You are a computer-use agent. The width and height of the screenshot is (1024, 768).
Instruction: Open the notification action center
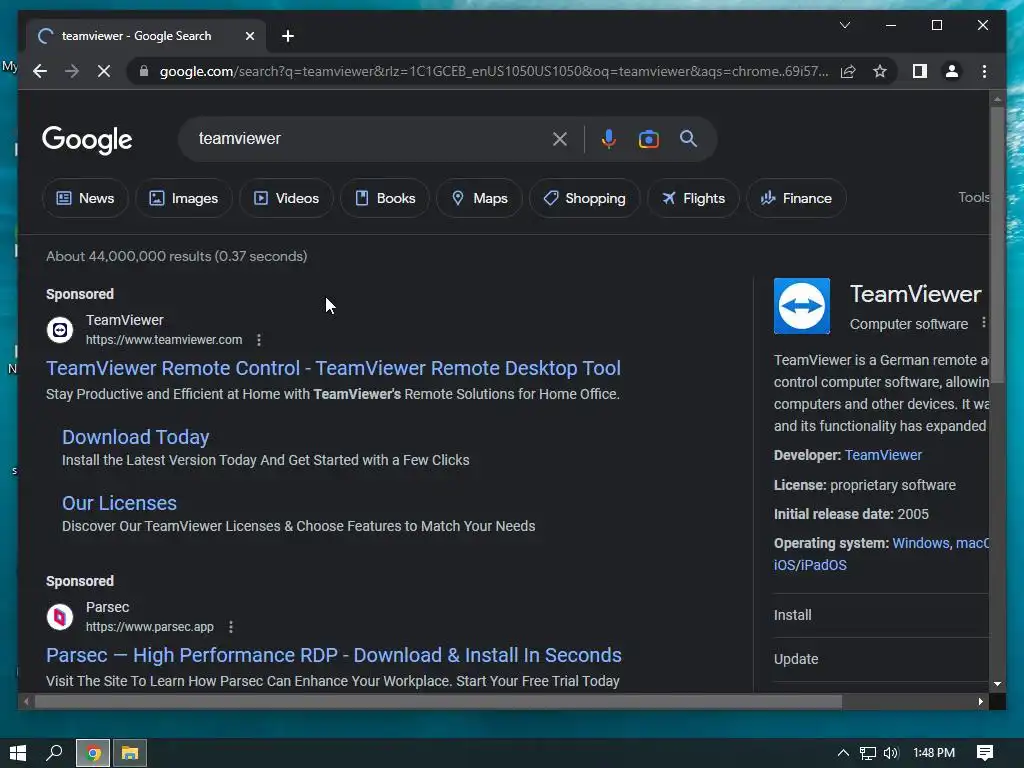(x=985, y=753)
